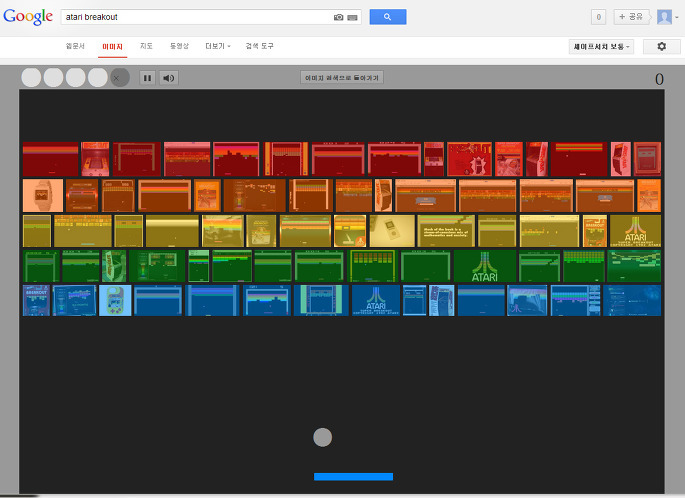The width and height of the screenshot is (685, 498).
Task: Click the user profile avatar
Action: 664,17
